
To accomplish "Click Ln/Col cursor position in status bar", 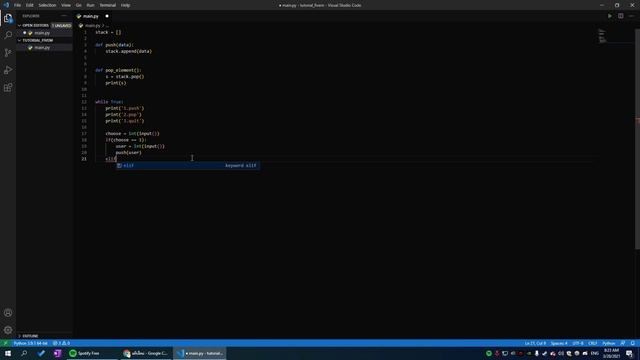I will tap(535, 343).
